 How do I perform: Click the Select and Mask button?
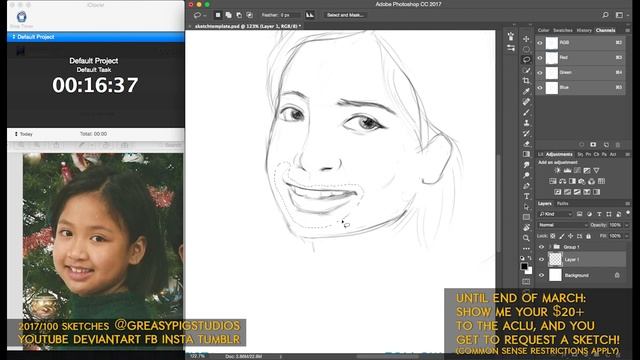coord(345,15)
